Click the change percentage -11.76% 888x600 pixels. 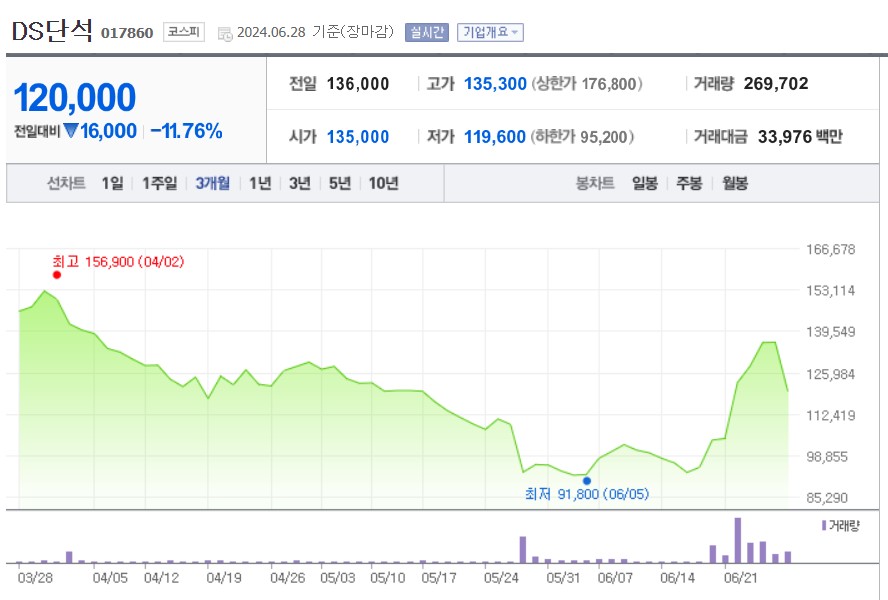[186, 131]
